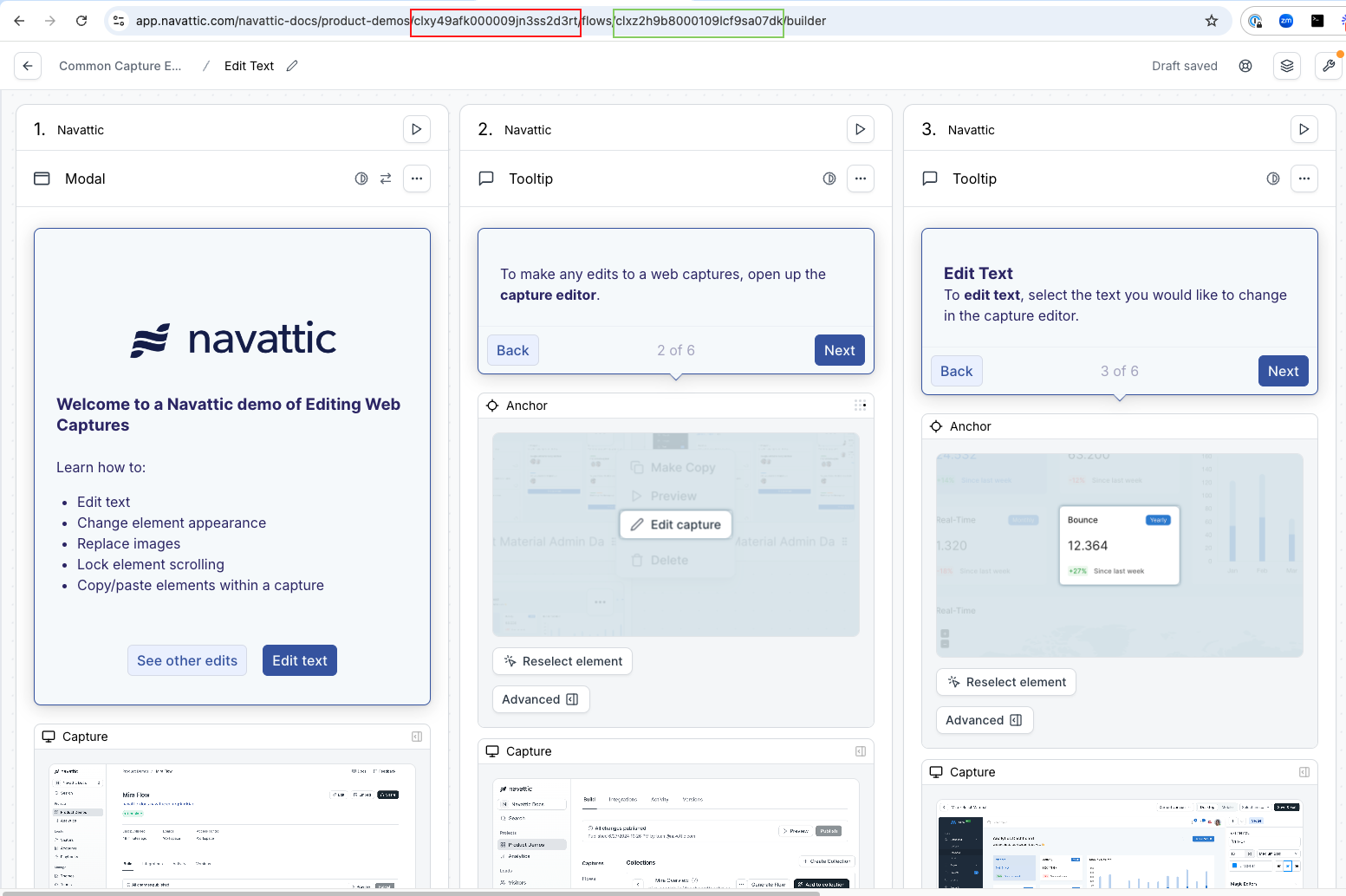Collapse the Capture panel in step 3
The image size is (1346, 896).
pyautogui.click(x=1304, y=772)
